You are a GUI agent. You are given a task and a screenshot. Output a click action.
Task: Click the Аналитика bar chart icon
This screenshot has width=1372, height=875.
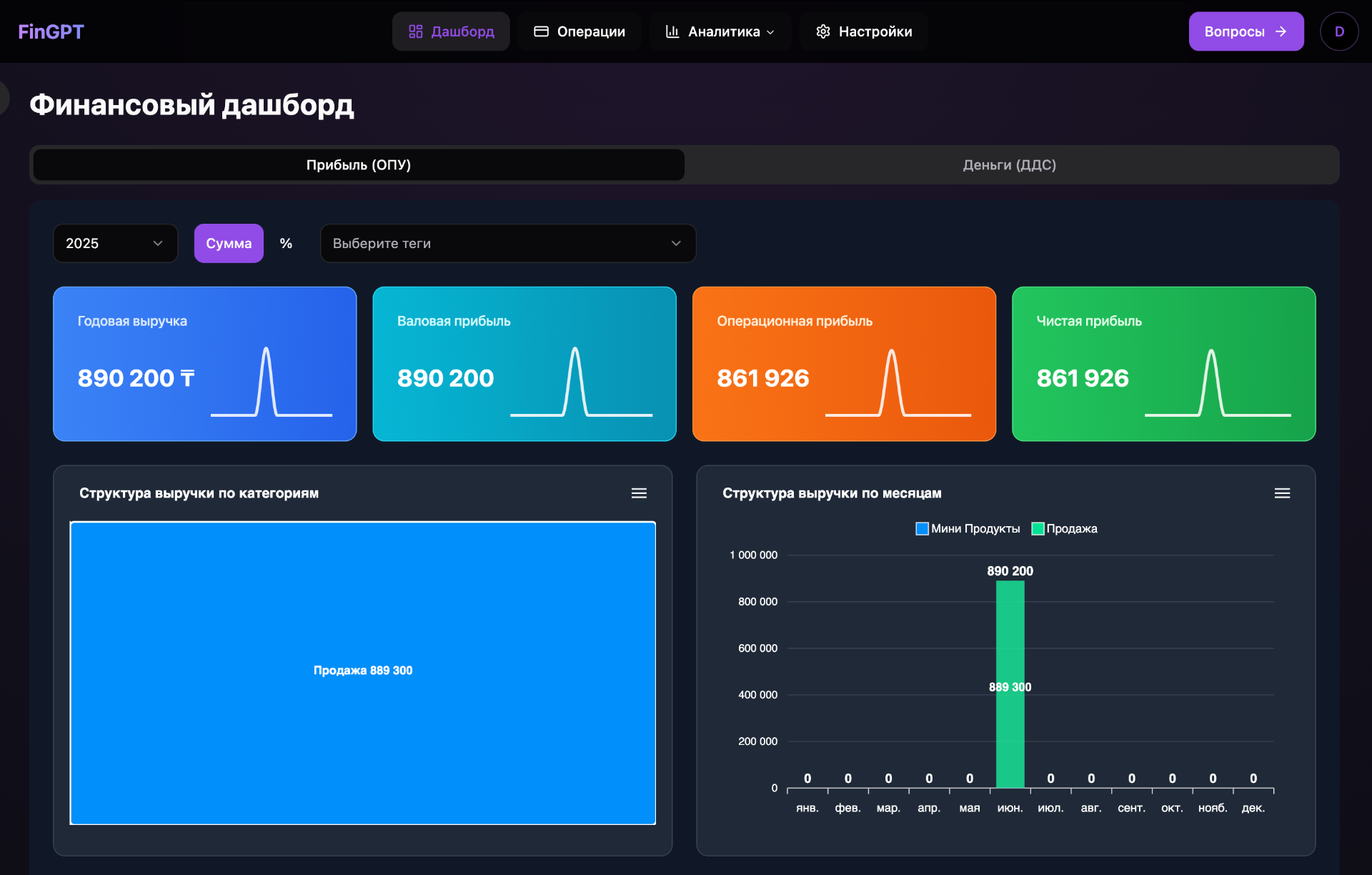(x=672, y=31)
